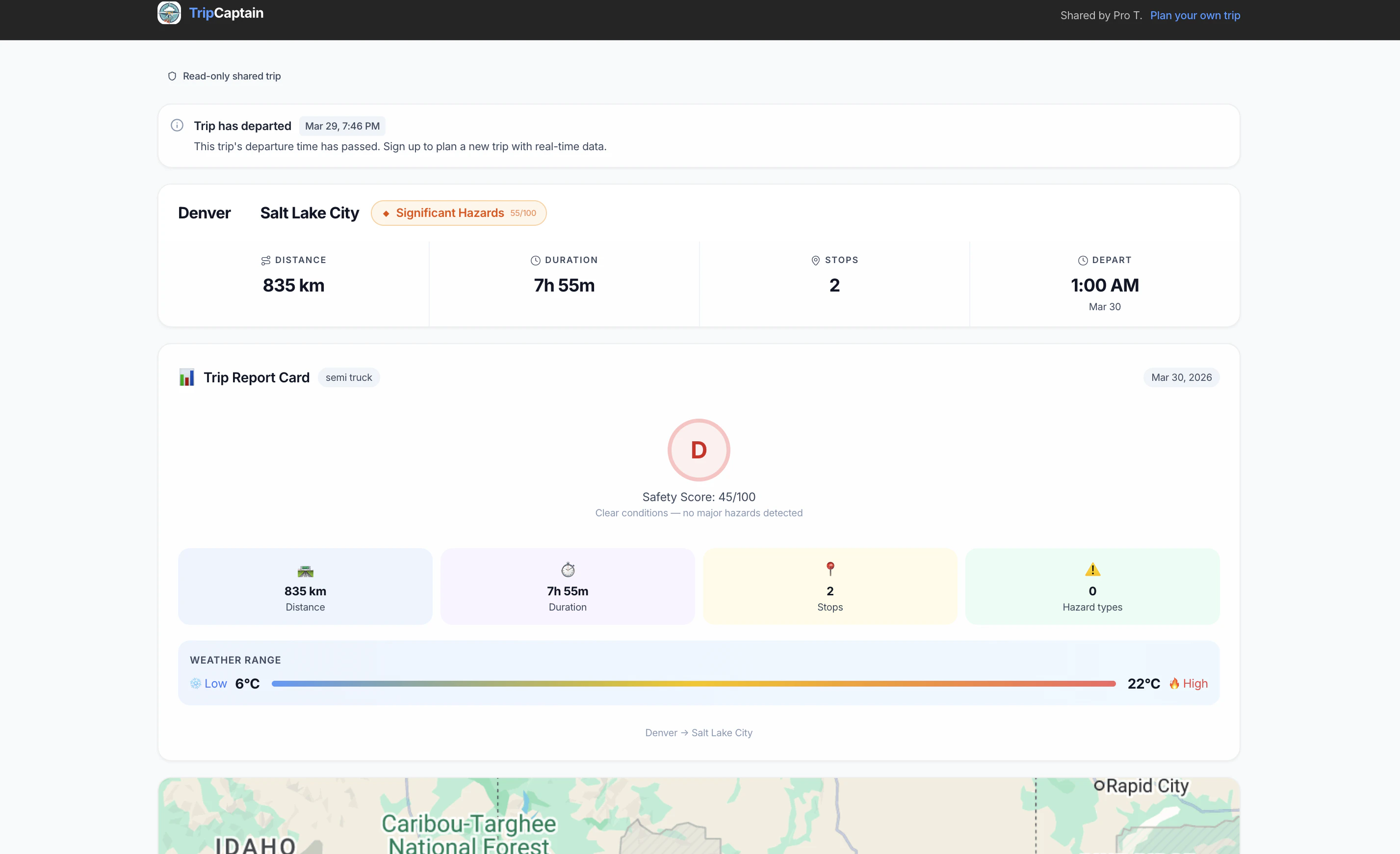This screenshot has height=854, width=1400.
Task: Click the clock icon next to DURATION
Action: pos(535,261)
